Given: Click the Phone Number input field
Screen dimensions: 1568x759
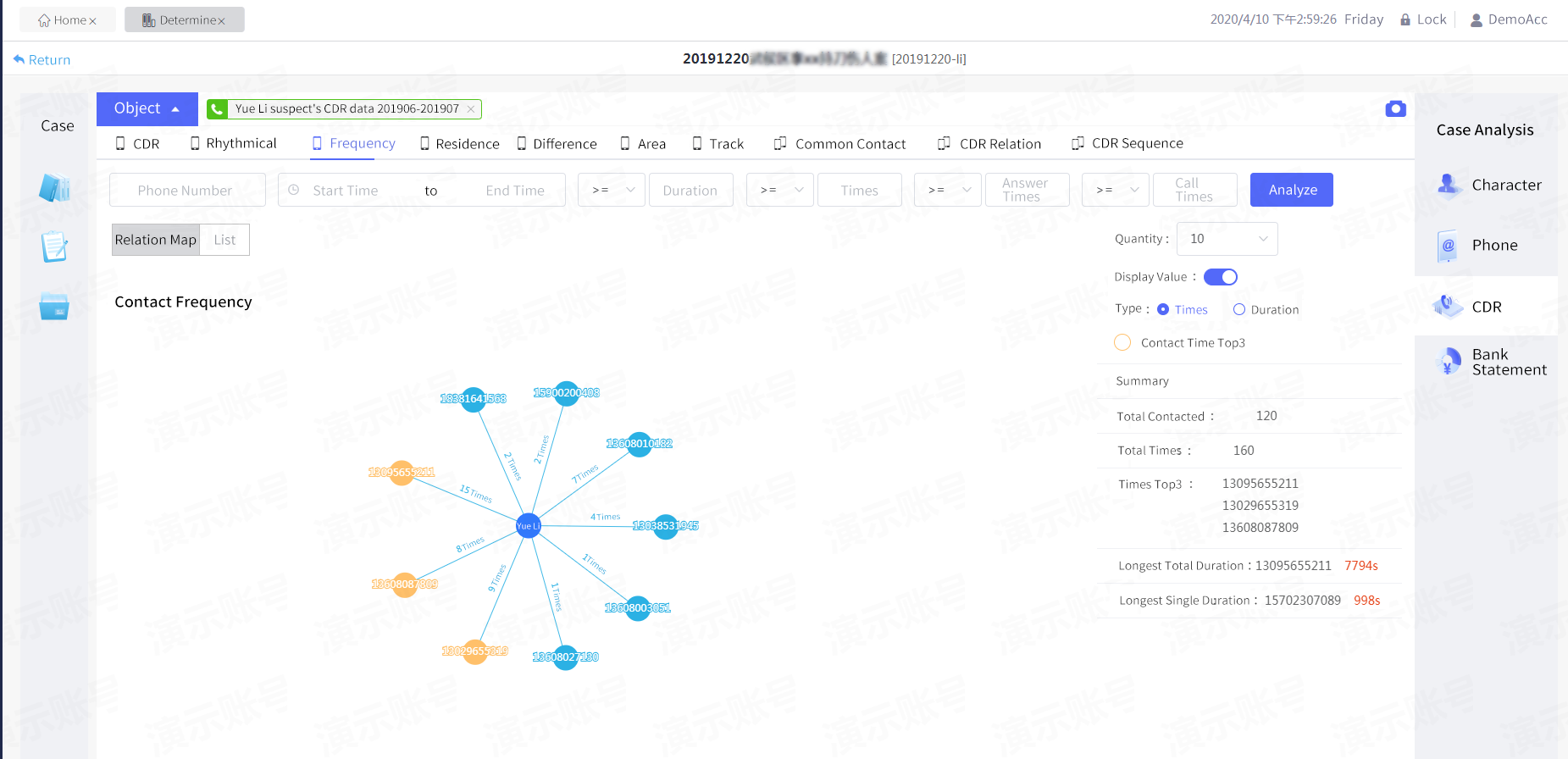Looking at the screenshot, I should tap(187, 191).
